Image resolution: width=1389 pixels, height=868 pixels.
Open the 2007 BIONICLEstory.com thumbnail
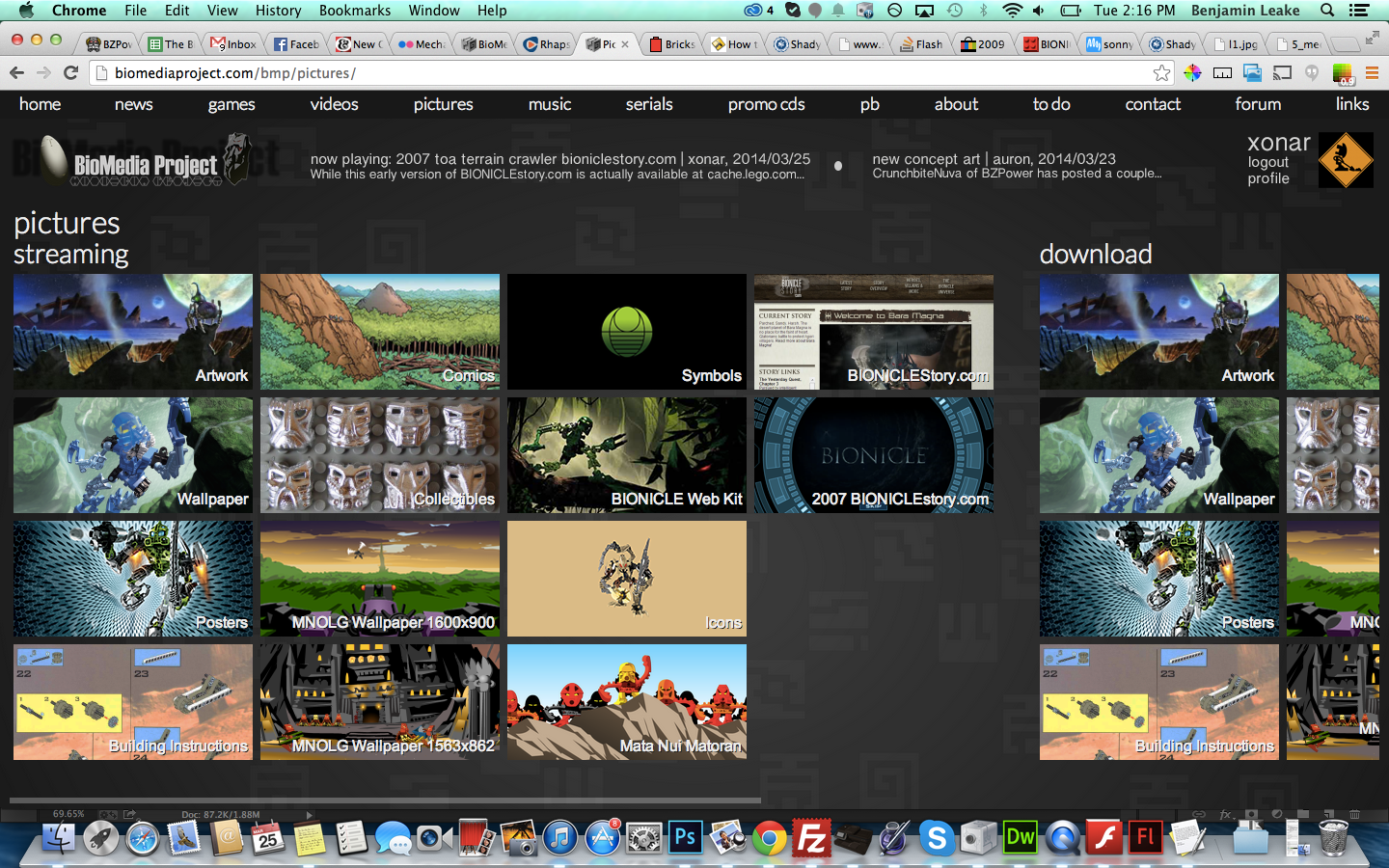[874, 455]
